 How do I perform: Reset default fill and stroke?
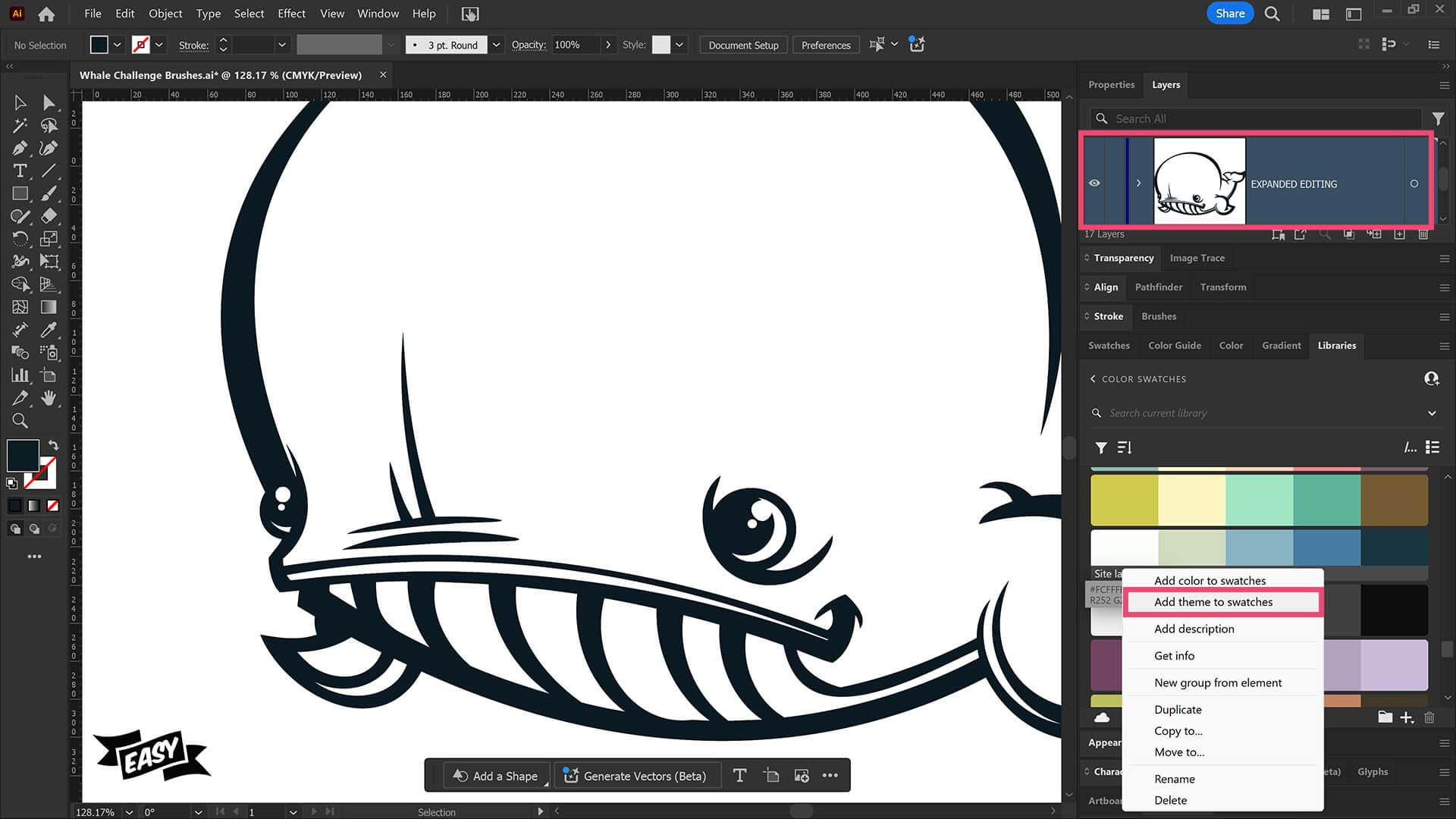coord(12,483)
